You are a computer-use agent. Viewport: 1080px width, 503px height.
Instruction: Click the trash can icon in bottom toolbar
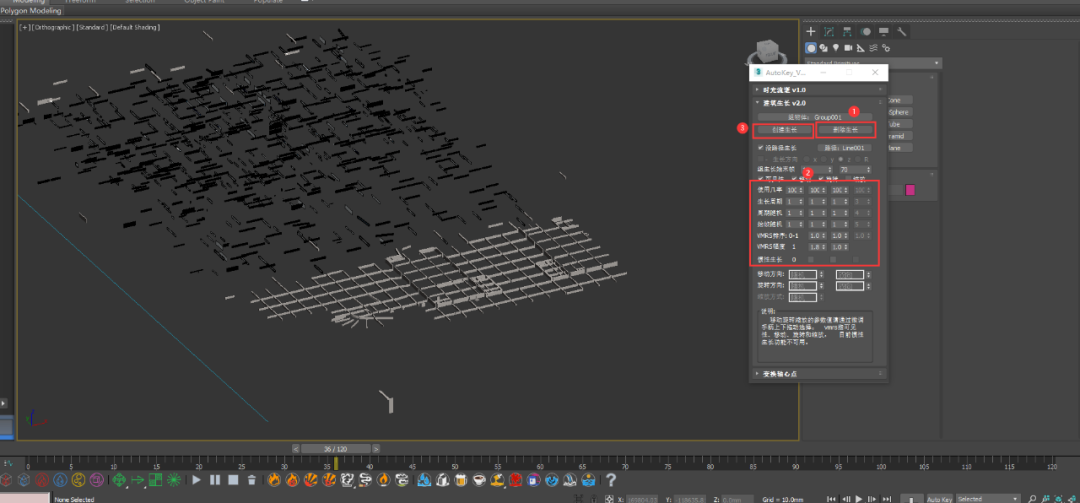click(252, 480)
